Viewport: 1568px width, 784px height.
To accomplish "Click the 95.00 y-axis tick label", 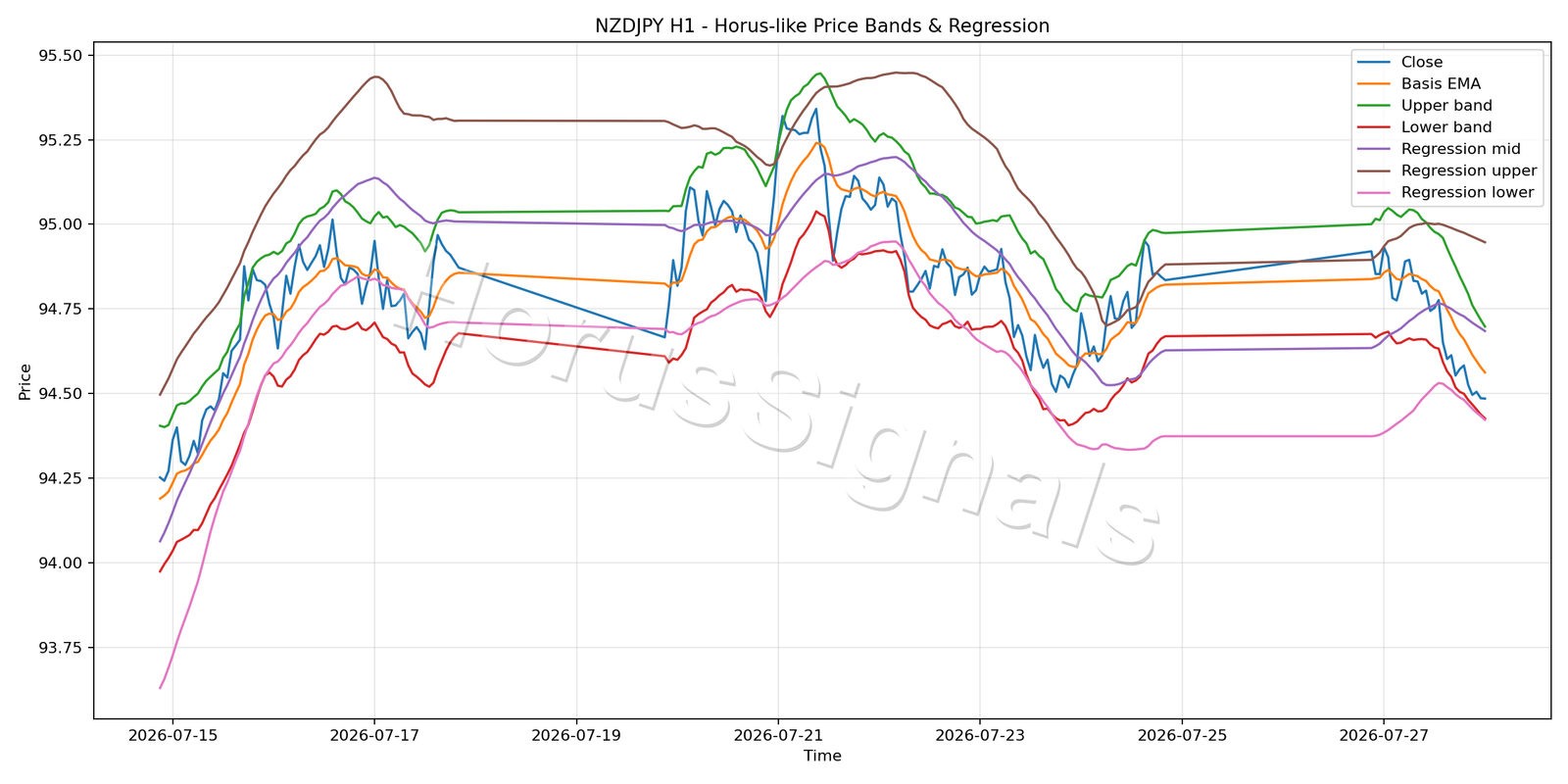I will [62, 224].
